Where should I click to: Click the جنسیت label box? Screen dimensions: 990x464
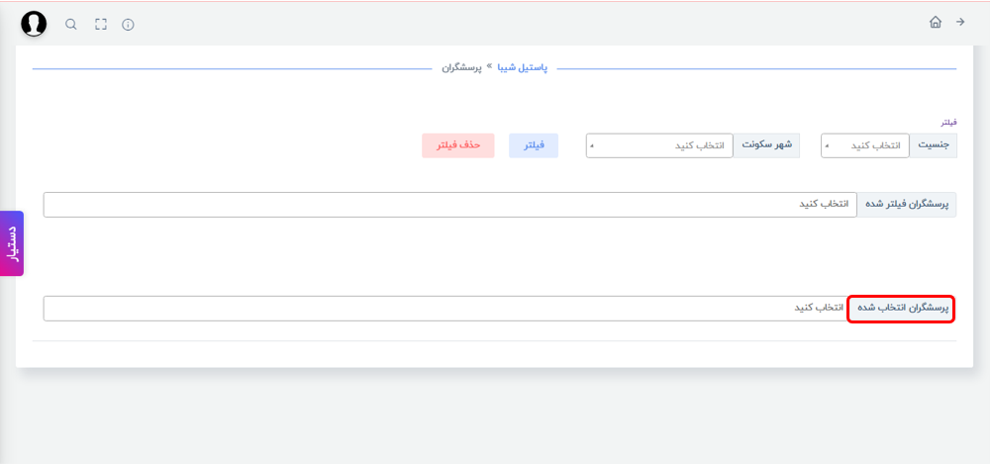coord(933,145)
